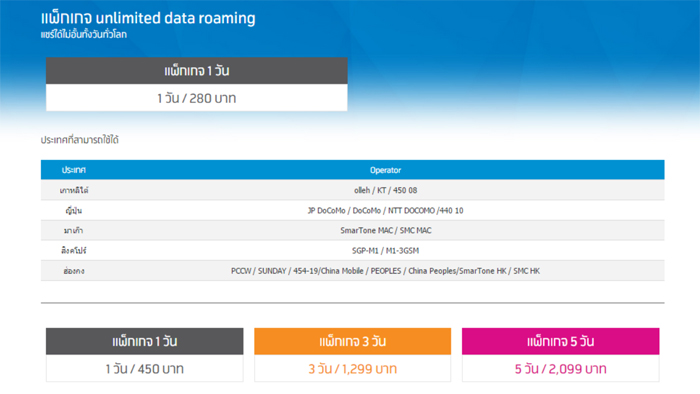The width and height of the screenshot is (700, 394).
Task: Select the operator cell 'SmarTone MAC / SMC MAC'
Action: click(385, 231)
